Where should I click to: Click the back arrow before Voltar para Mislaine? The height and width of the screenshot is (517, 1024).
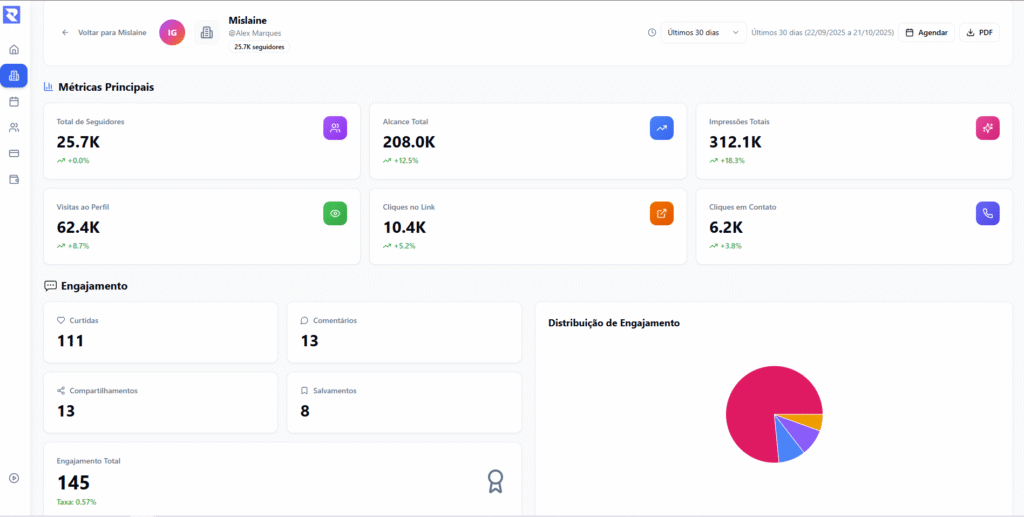pos(65,32)
